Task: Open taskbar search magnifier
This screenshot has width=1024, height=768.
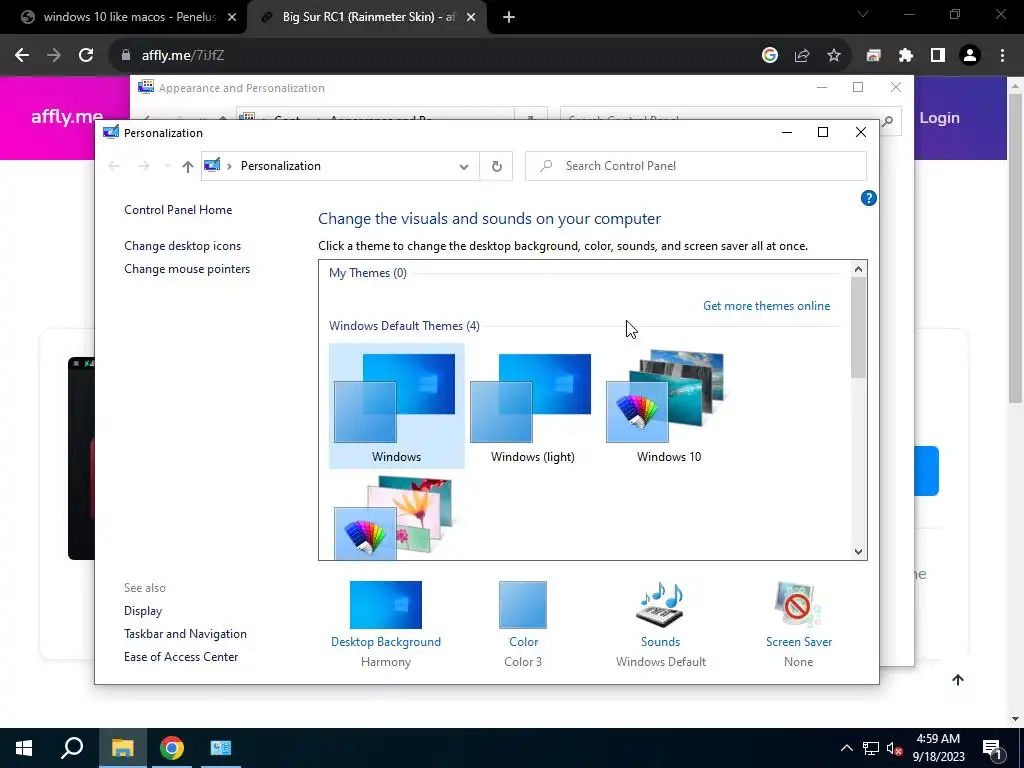Action: [72, 748]
